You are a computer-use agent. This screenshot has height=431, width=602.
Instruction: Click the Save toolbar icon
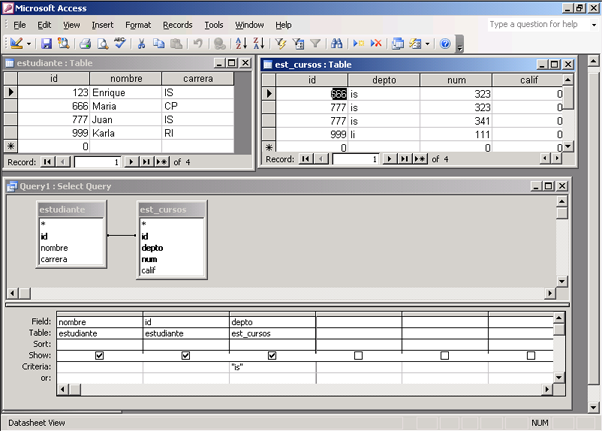[46, 44]
